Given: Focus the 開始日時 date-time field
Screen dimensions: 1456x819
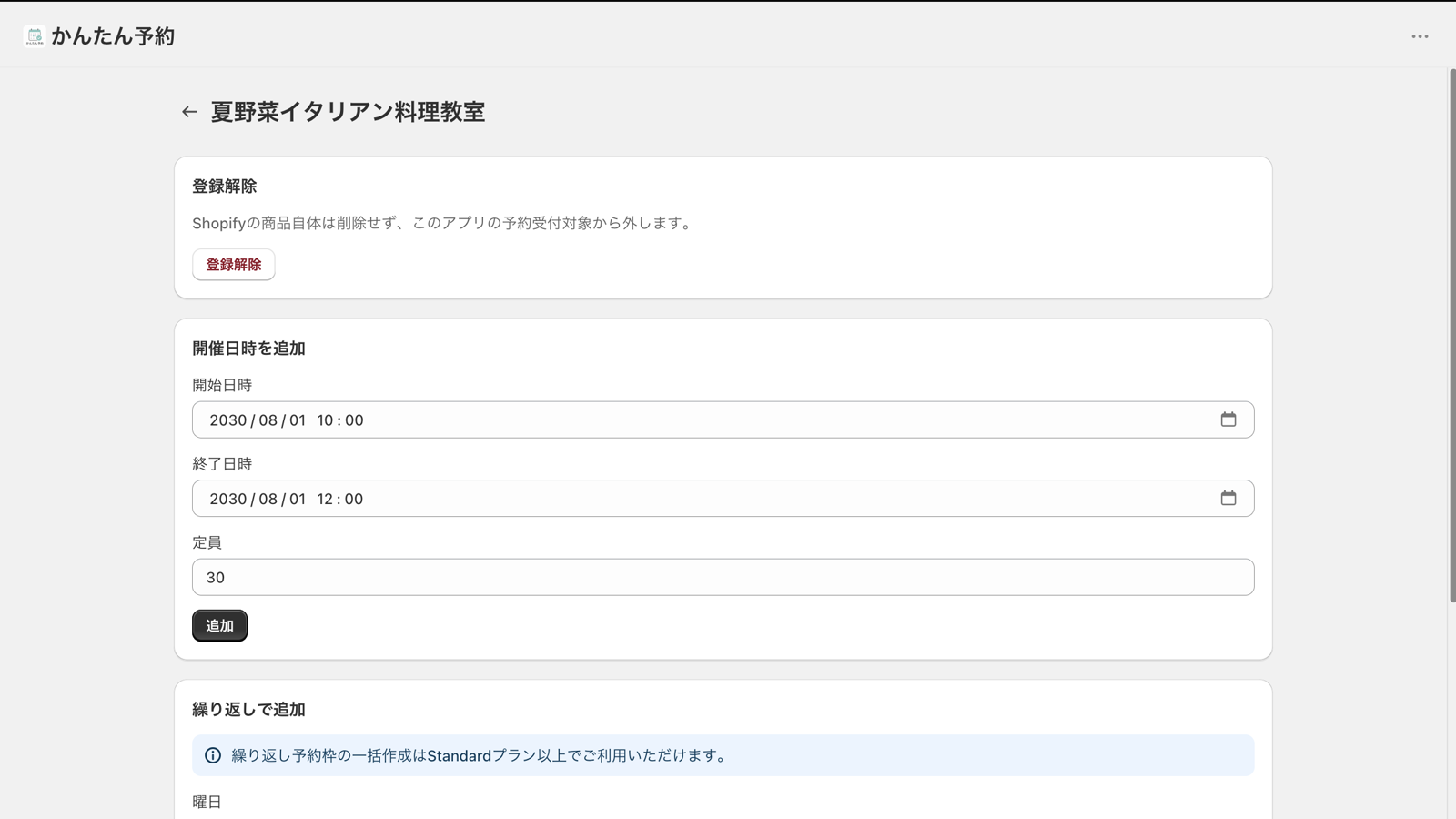Looking at the screenshot, I should pyautogui.click(x=723, y=420).
